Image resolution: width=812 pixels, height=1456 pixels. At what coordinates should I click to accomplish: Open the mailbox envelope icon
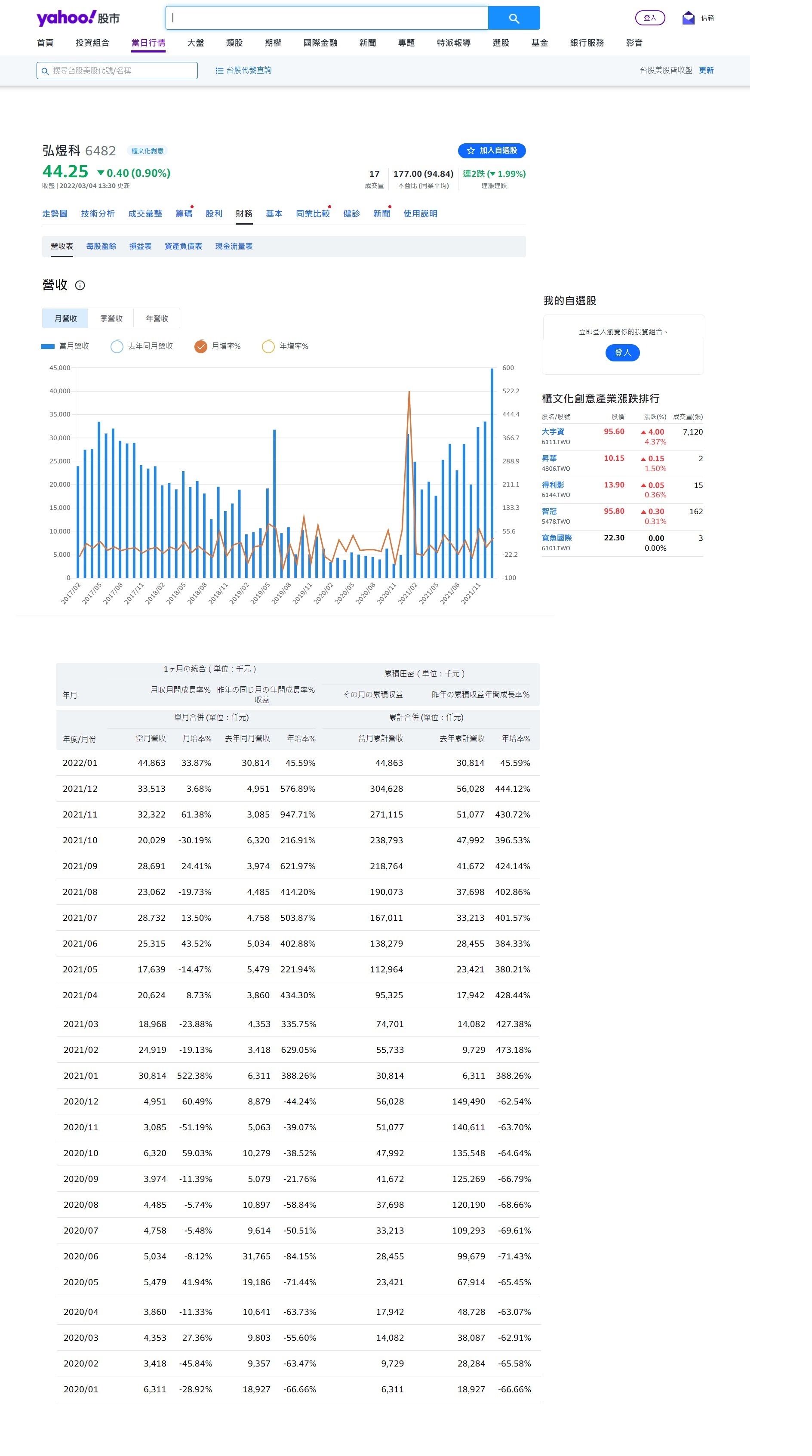(687, 18)
